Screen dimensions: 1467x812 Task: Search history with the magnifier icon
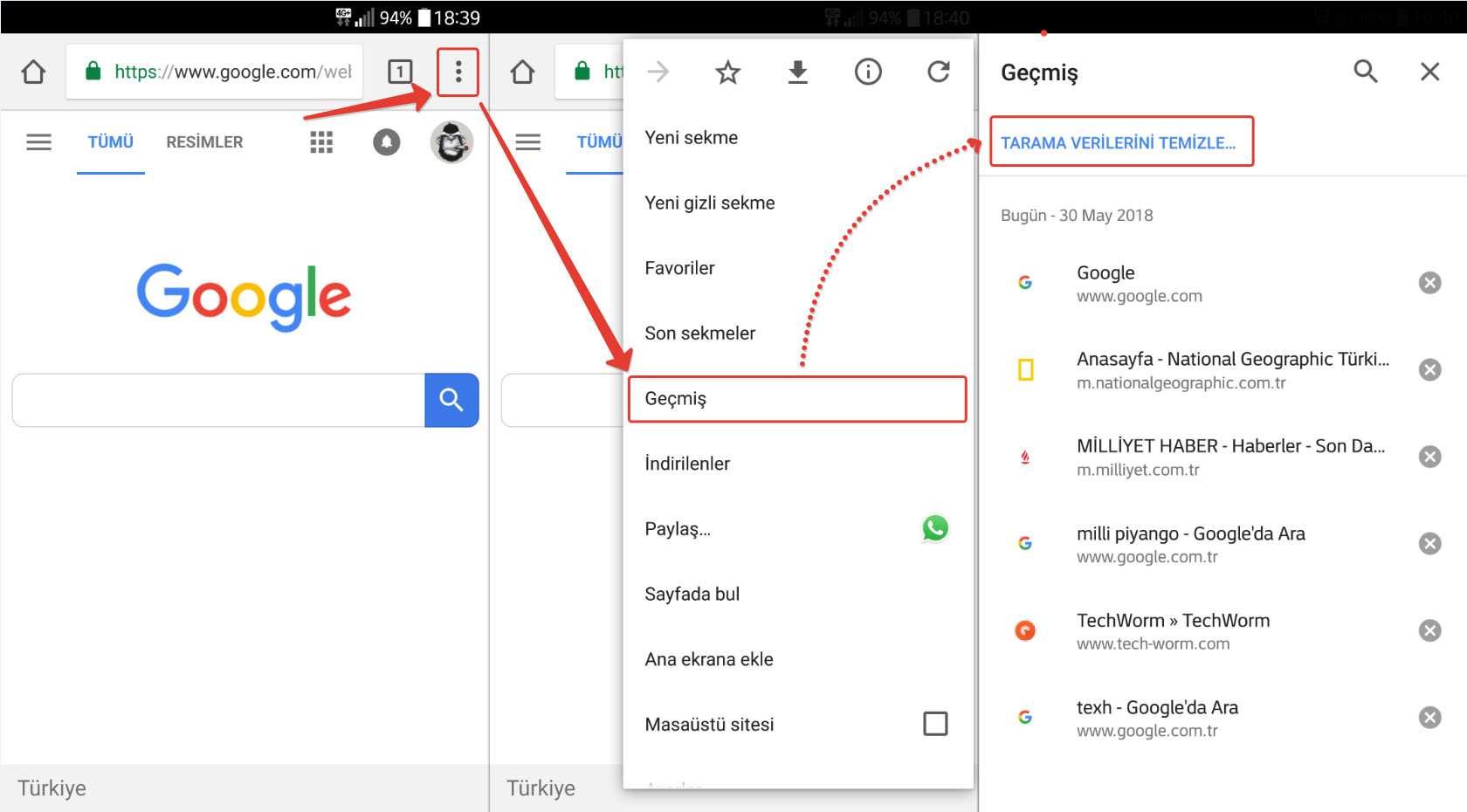[x=1365, y=72]
